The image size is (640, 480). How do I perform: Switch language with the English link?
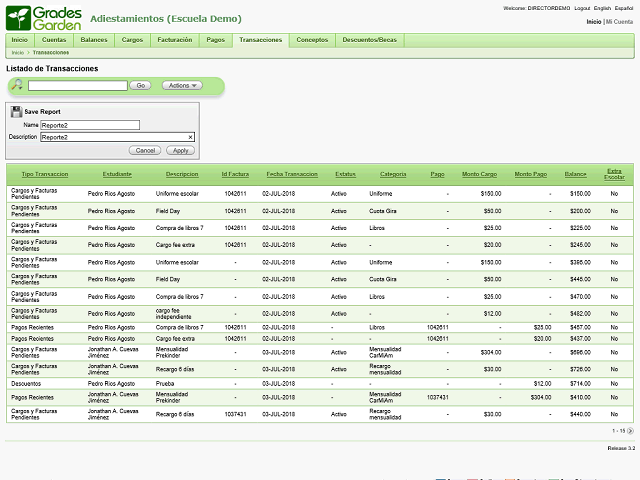tap(604, 8)
